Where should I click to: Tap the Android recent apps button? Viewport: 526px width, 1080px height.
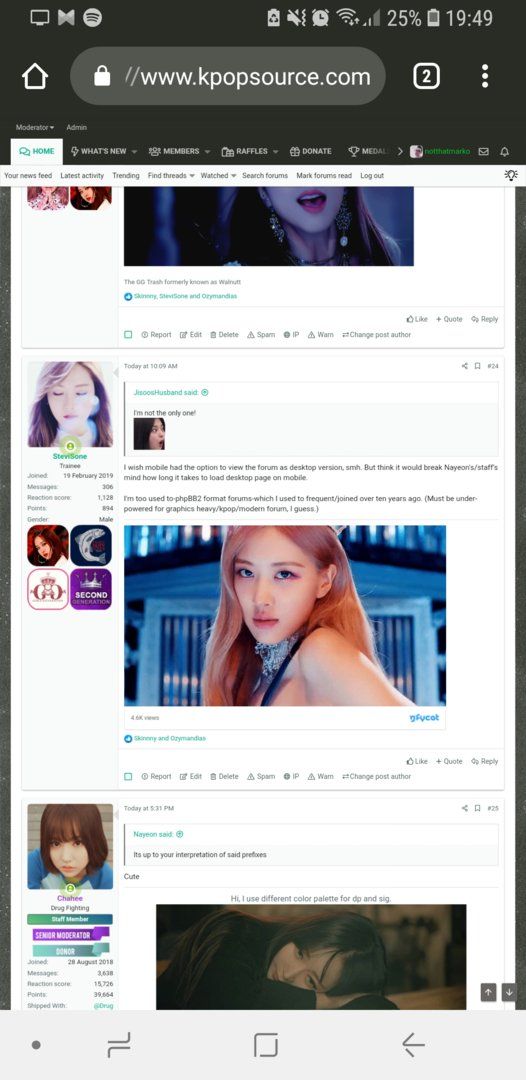point(118,1045)
